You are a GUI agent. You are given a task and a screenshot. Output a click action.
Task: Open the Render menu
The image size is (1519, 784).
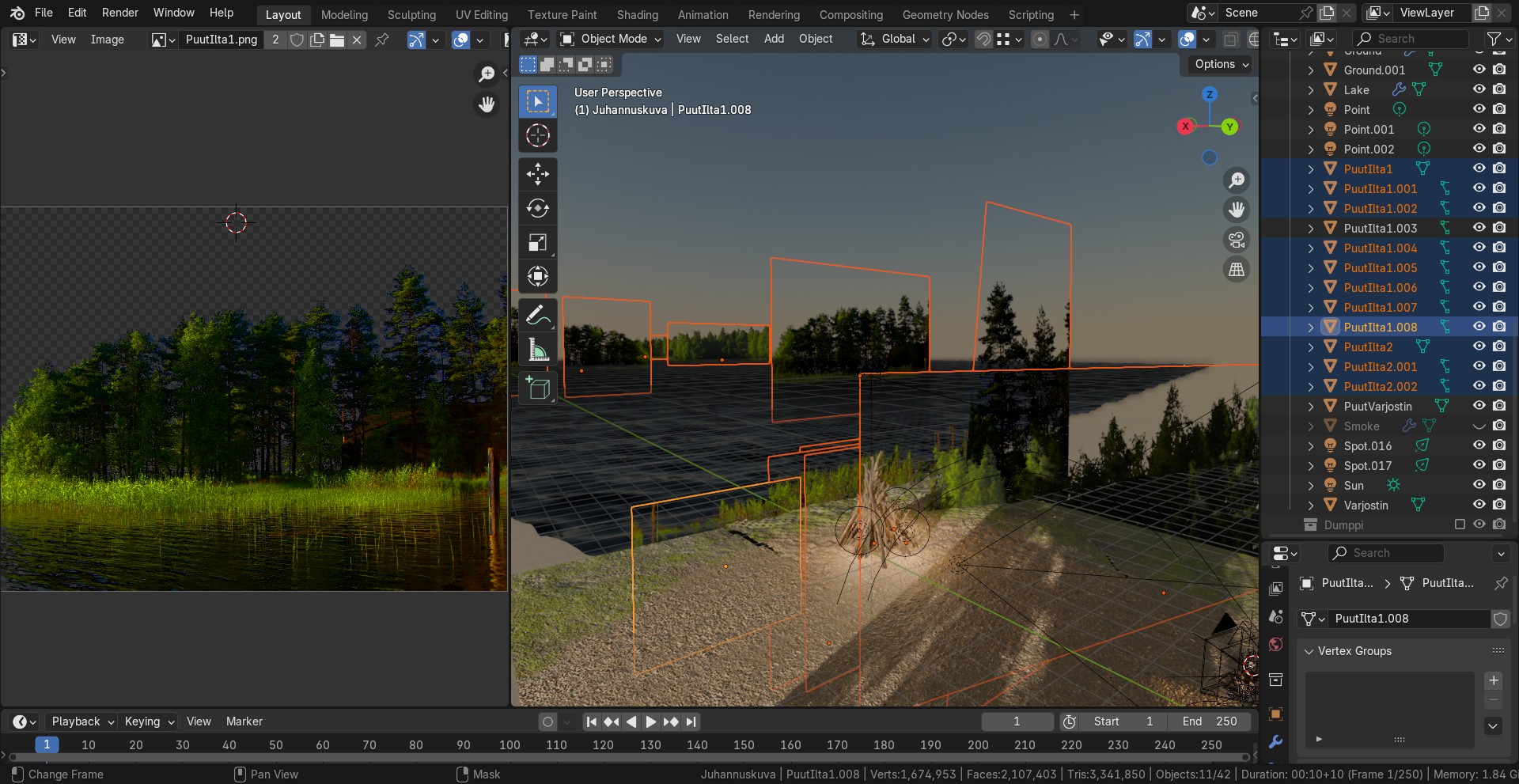point(120,13)
